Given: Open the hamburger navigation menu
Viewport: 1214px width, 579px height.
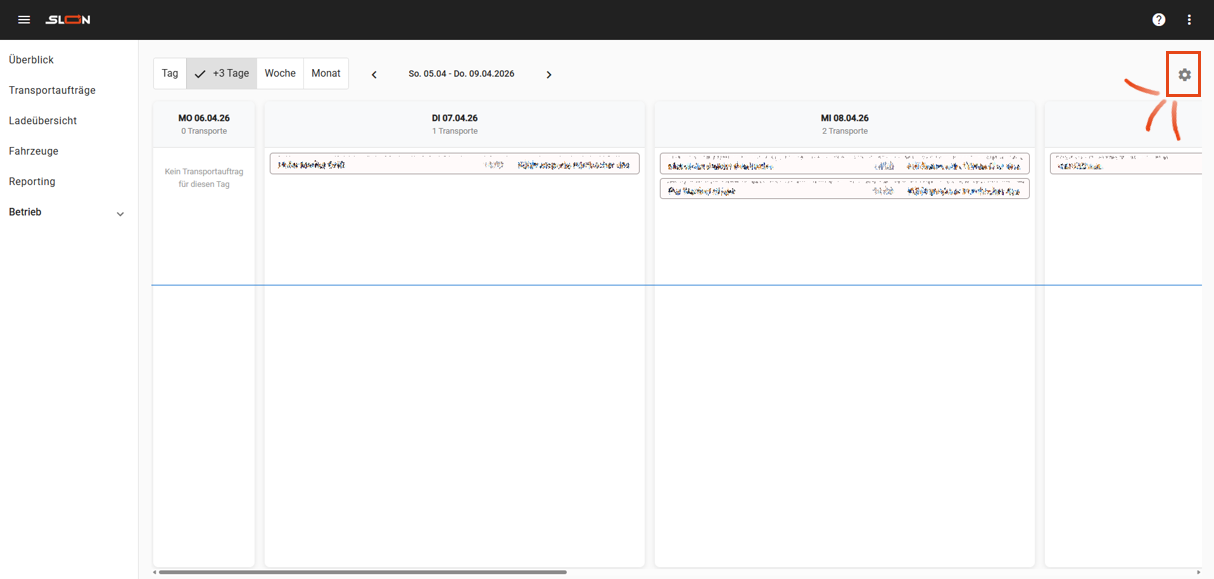Looking at the screenshot, I should [24, 20].
